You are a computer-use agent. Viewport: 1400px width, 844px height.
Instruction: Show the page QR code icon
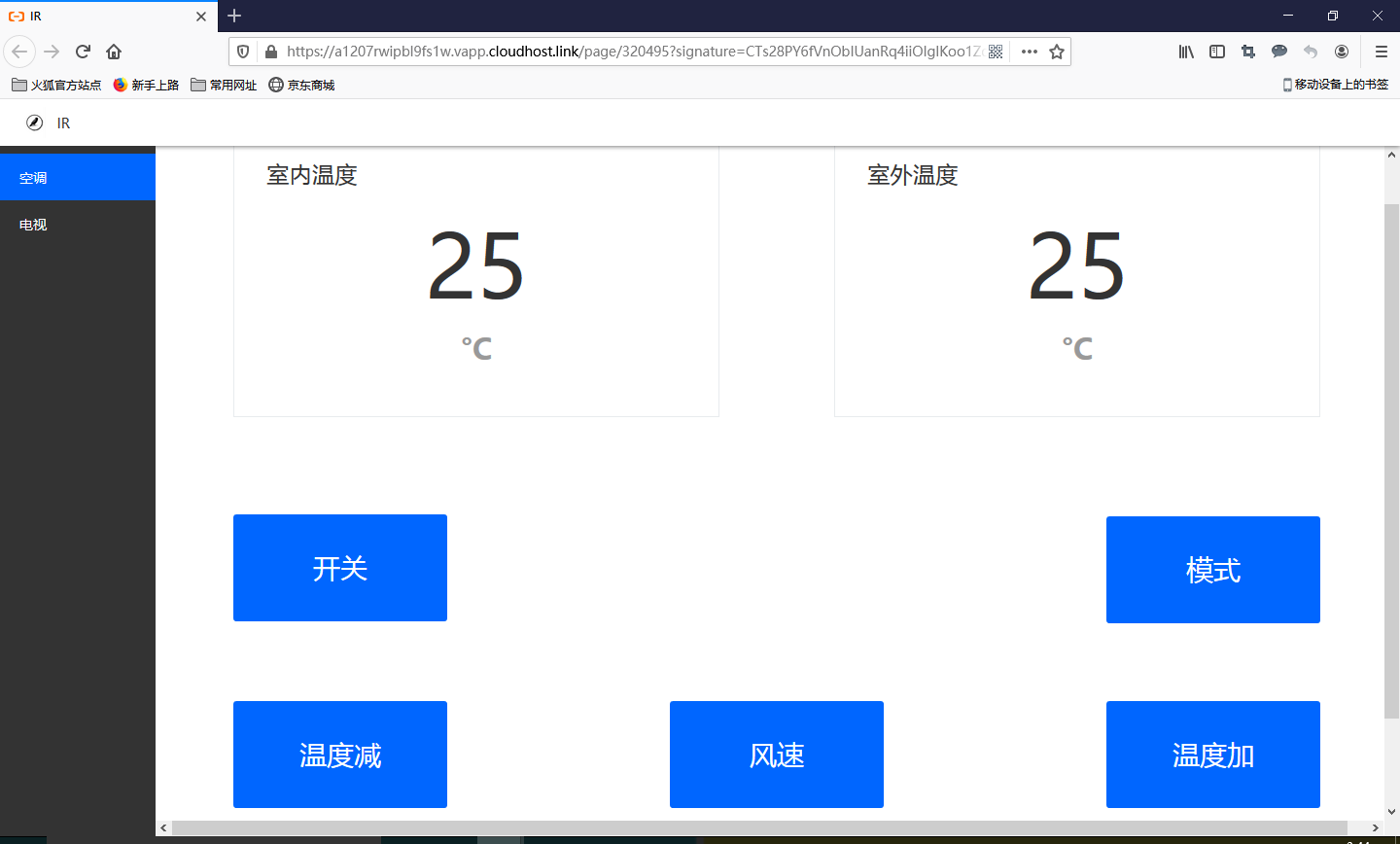[x=996, y=52]
